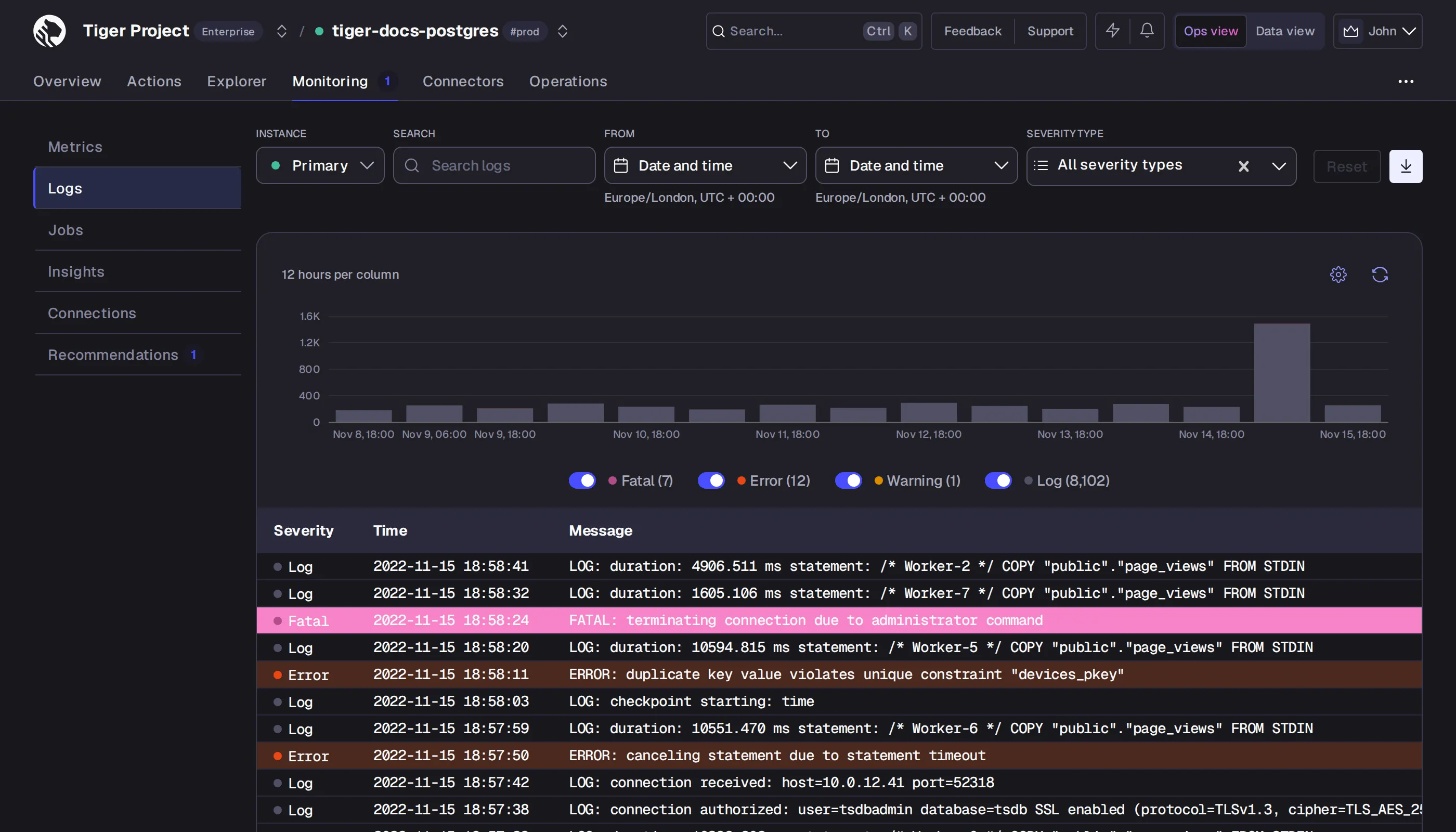Click the Support button

[x=1050, y=31]
